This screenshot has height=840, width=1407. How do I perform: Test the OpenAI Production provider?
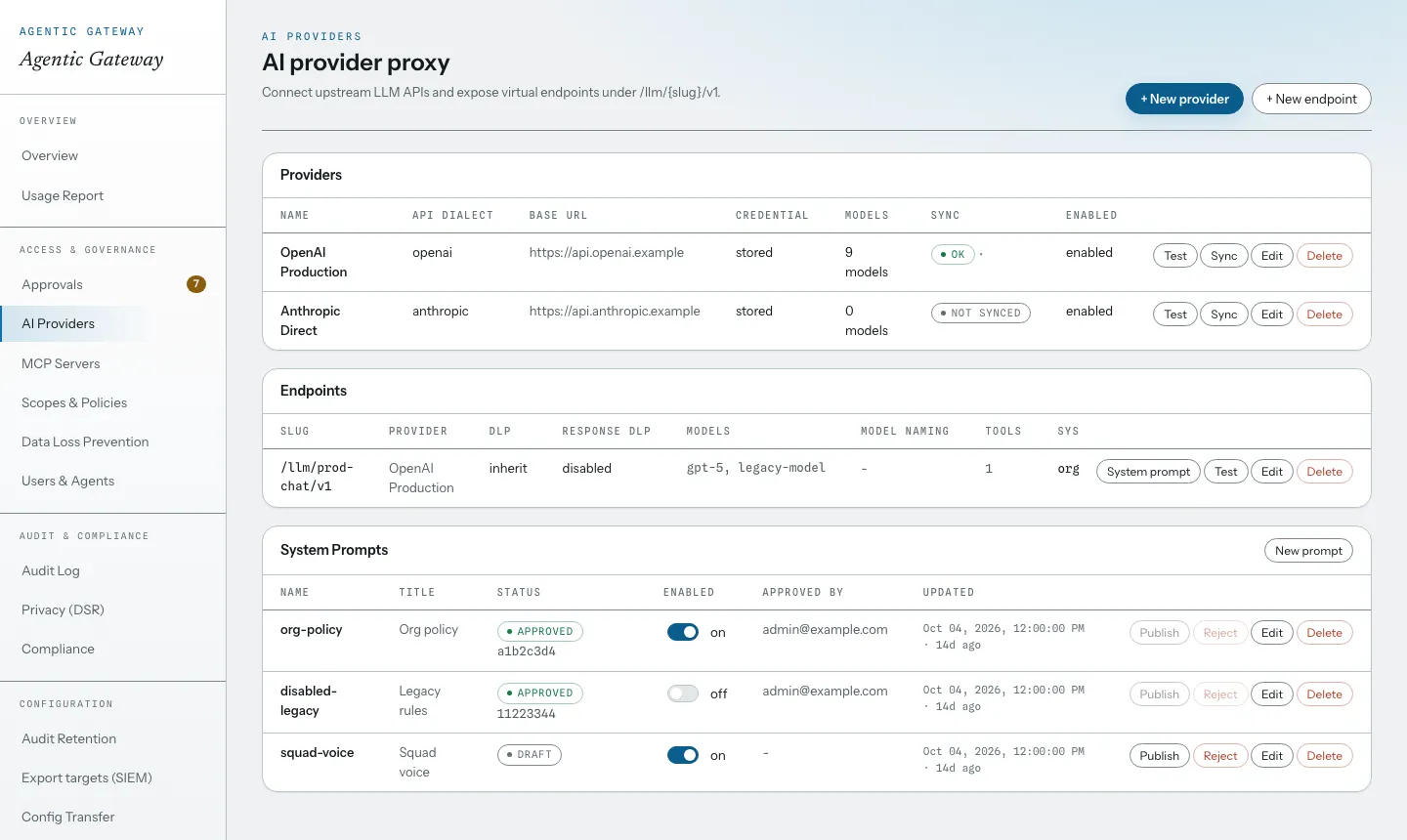1175,256
